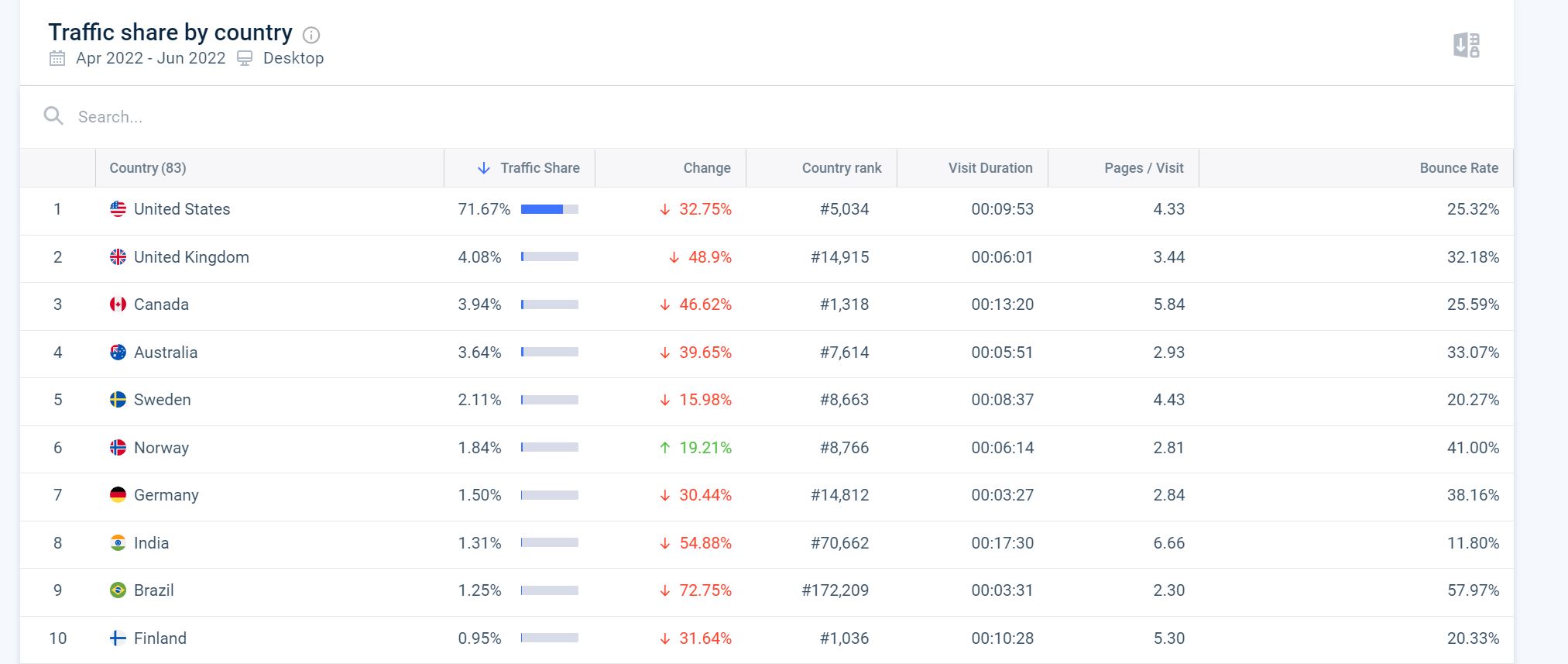The width and height of the screenshot is (1568, 664).
Task: Sort by Country (83) column header
Action: (x=269, y=168)
